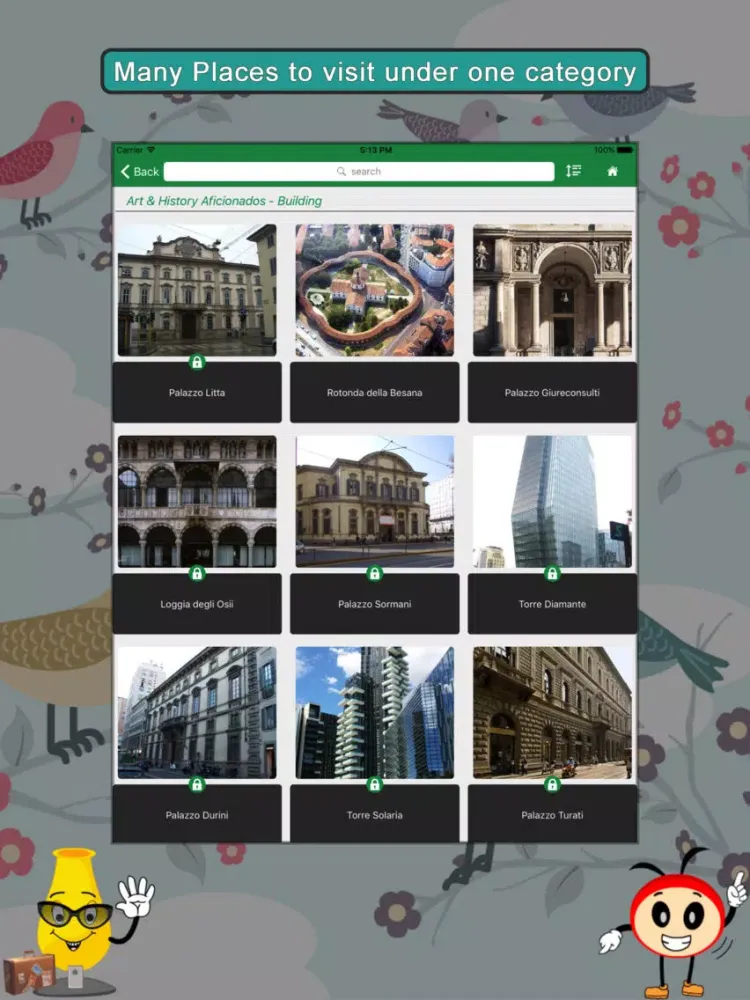Select the Torre Diamante label
Screen dimensions: 750x1000
pyautogui.click(x=552, y=603)
